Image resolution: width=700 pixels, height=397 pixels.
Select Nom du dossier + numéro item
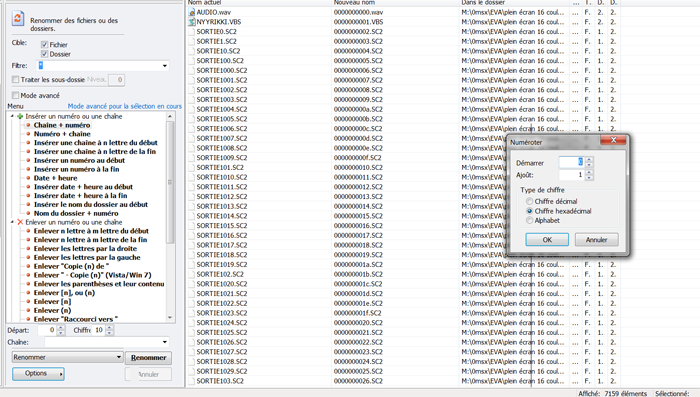76,213
